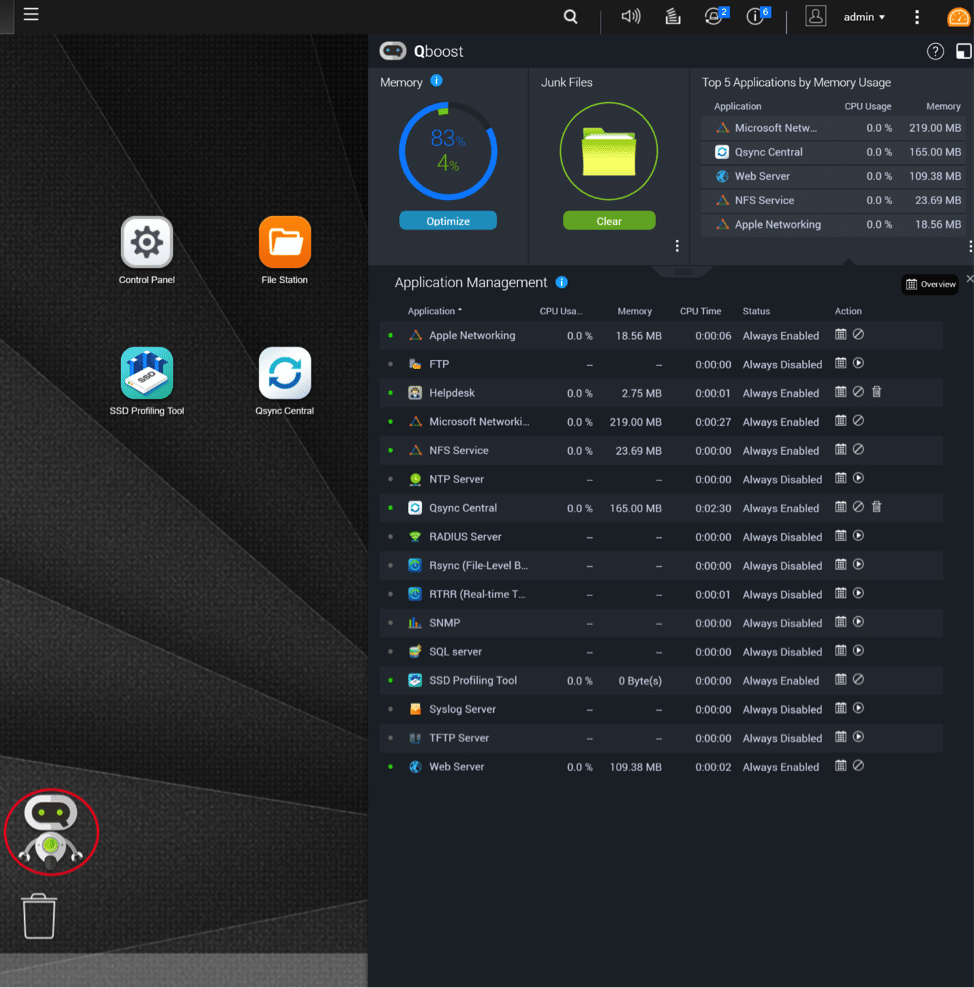Sort list by CPU Time column
This screenshot has width=974, height=988.
pyautogui.click(x=701, y=311)
